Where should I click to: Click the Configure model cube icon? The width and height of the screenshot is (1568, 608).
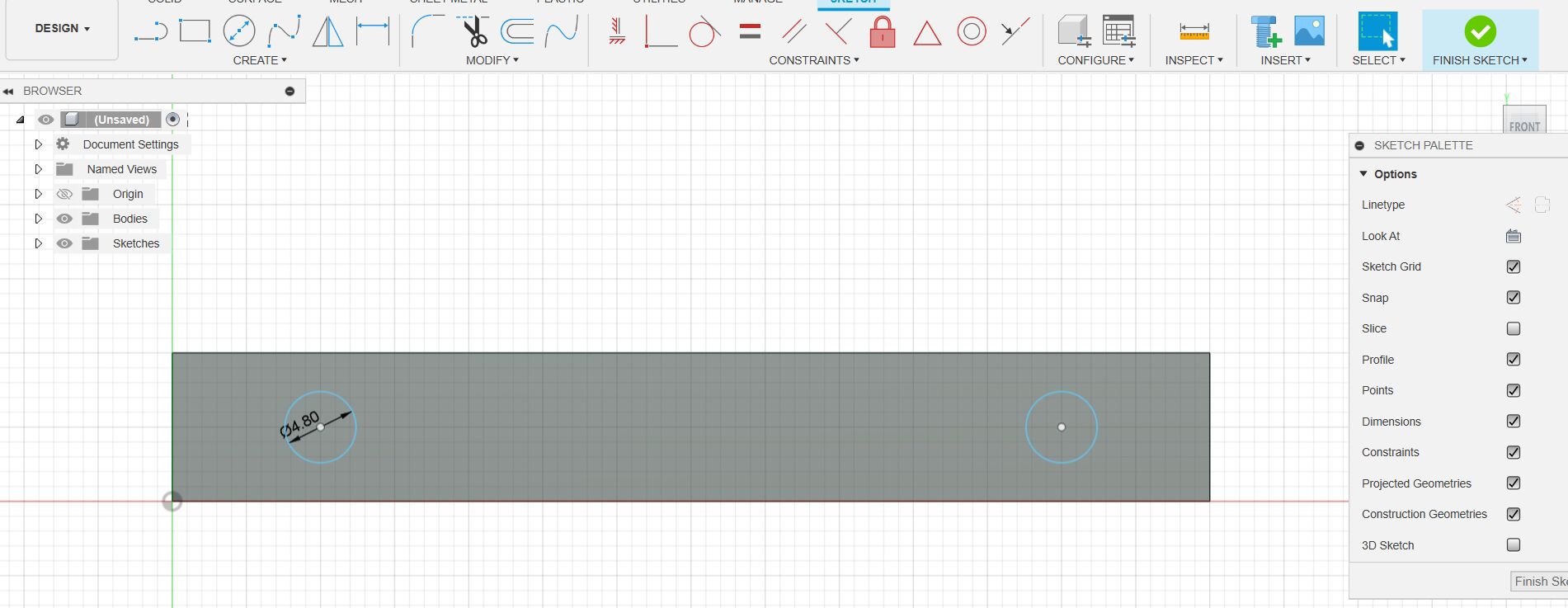(x=1074, y=31)
